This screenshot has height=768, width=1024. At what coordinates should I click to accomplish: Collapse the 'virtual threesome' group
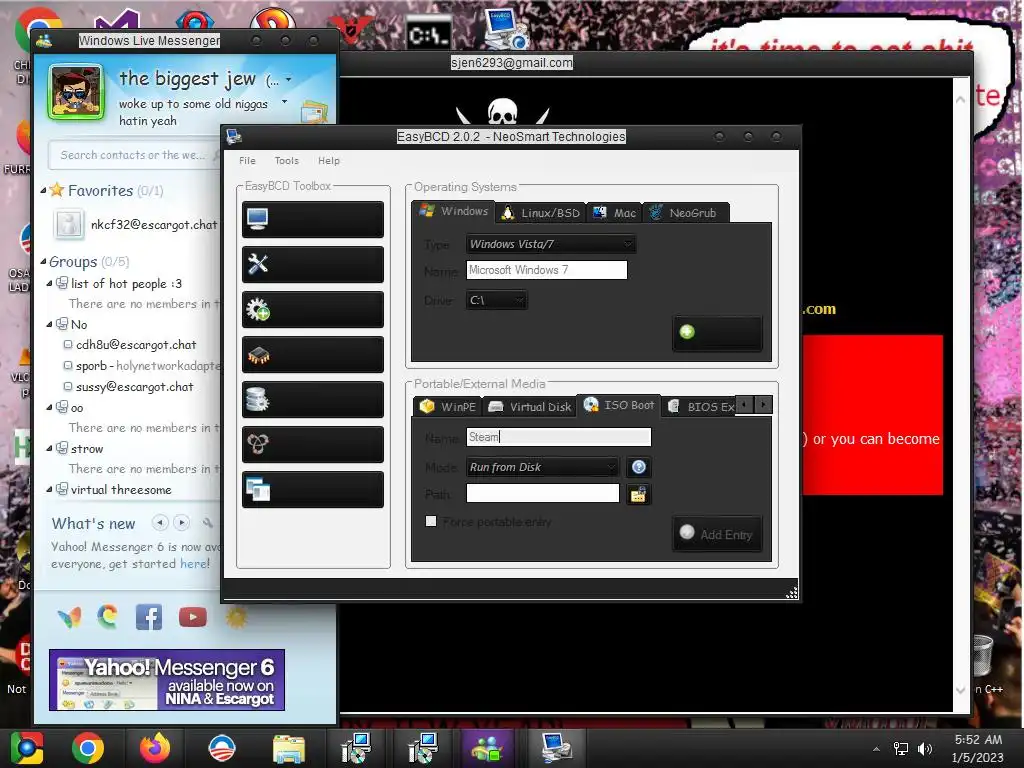(x=50, y=489)
